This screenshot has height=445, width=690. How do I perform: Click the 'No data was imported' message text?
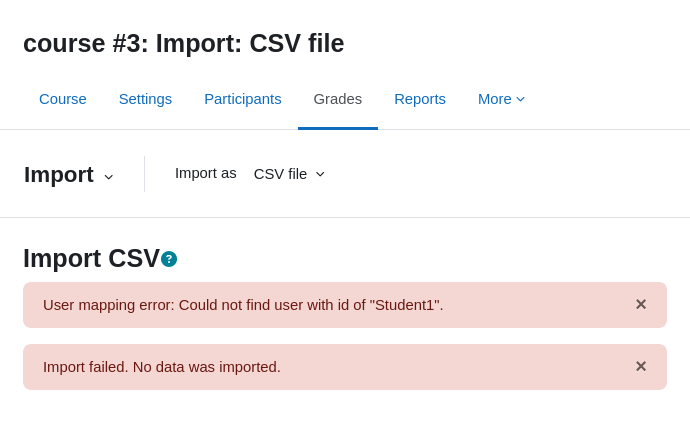click(x=161, y=367)
